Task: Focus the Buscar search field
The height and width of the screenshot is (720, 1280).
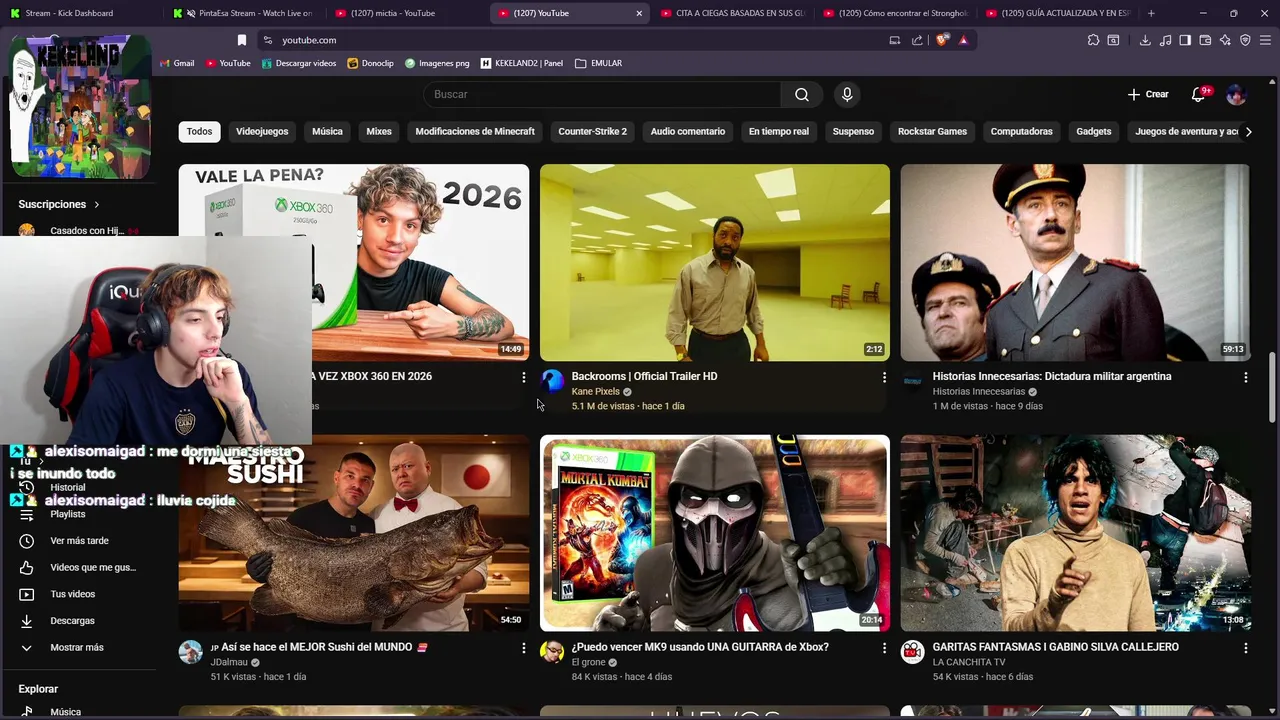Action: [x=602, y=94]
